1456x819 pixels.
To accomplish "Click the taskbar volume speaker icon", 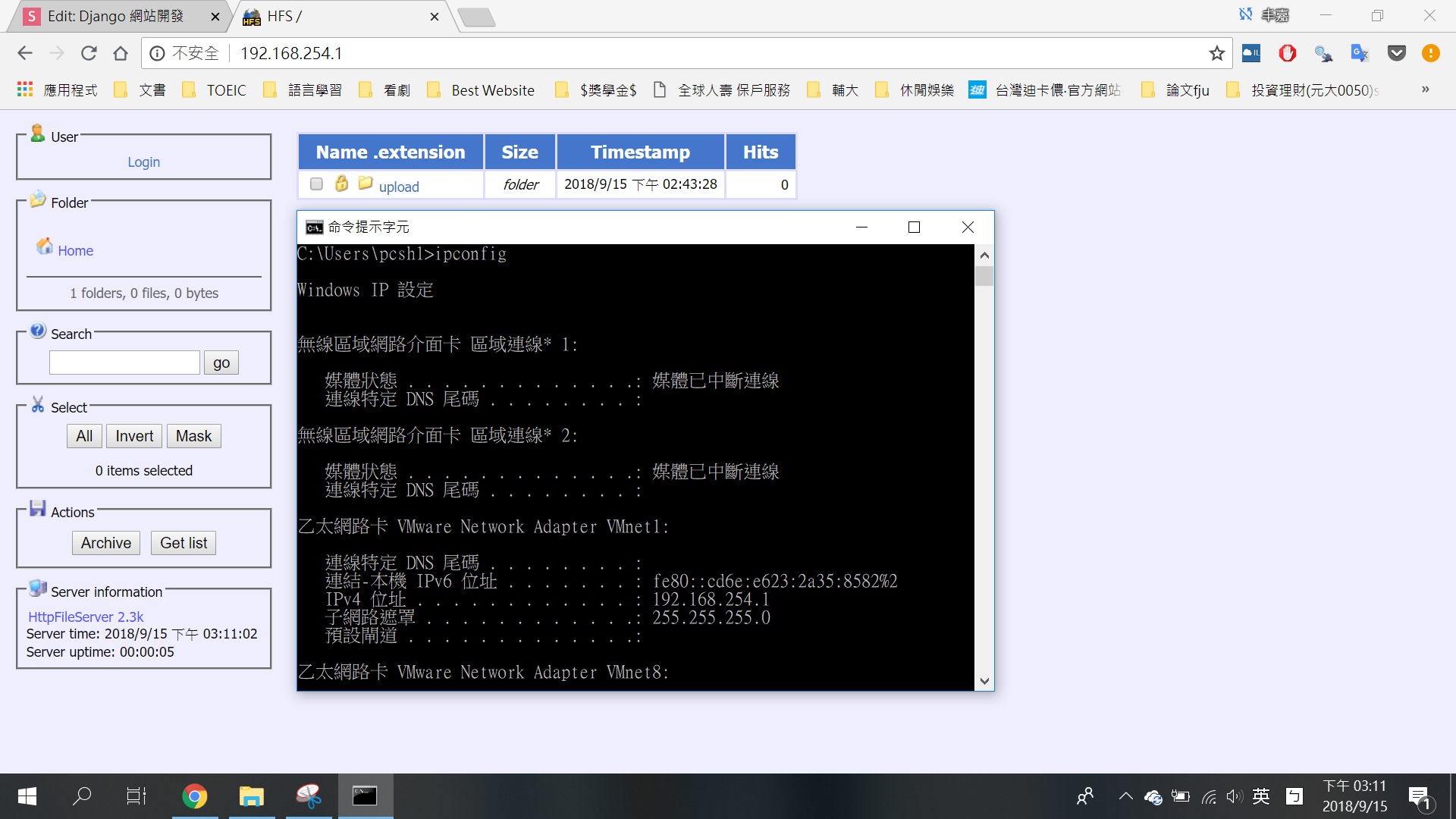I will pyautogui.click(x=1234, y=796).
